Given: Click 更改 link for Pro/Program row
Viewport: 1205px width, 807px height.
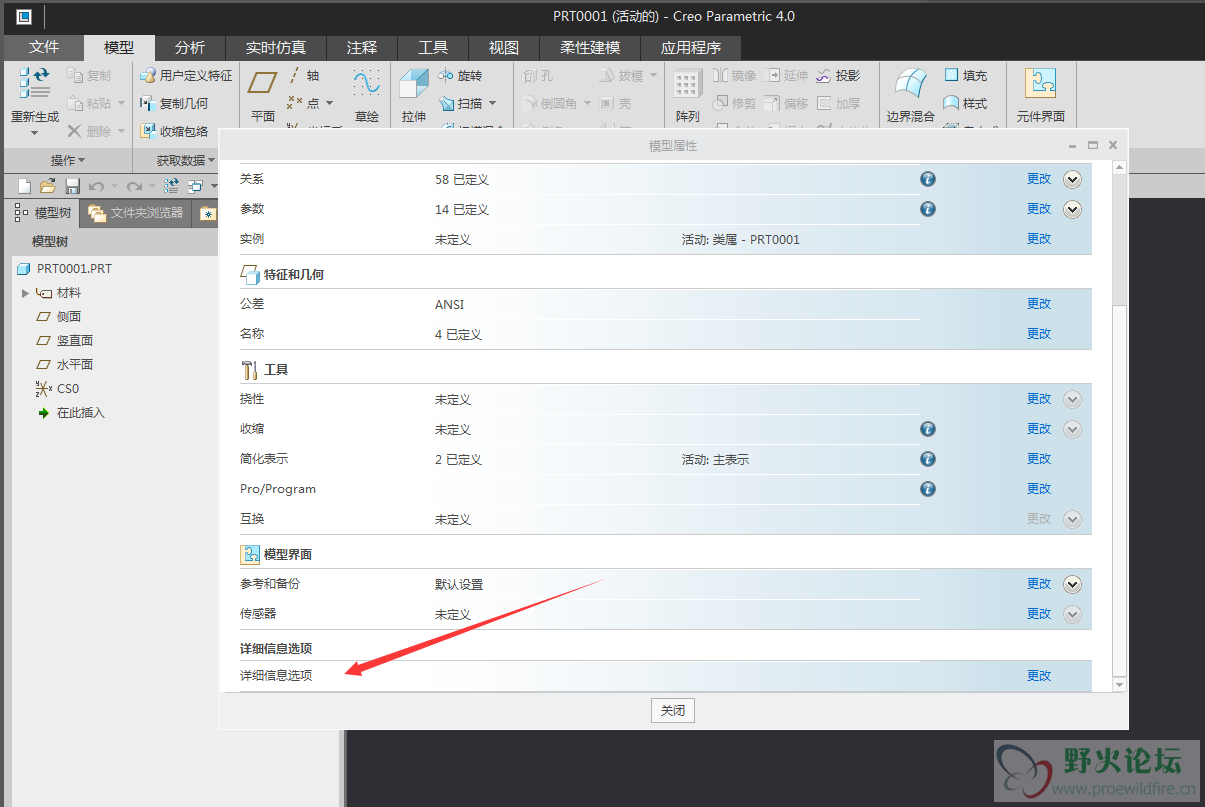Looking at the screenshot, I should [1039, 489].
